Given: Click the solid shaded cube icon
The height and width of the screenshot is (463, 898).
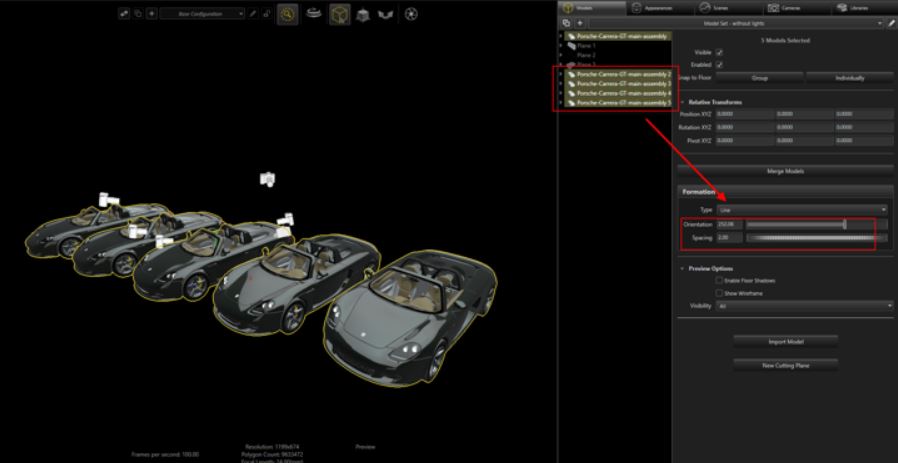Looking at the screenshot, I should click(x=363, y=15).
